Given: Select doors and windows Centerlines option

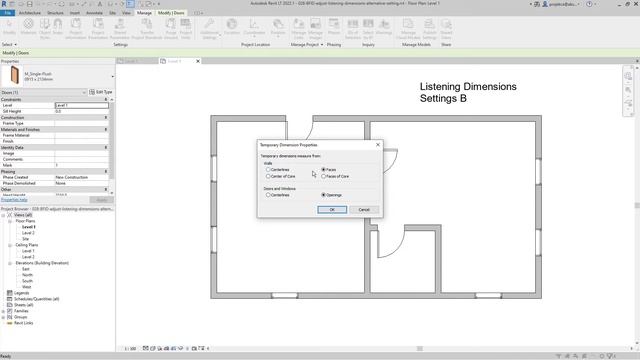Looking at the screenshot, I should (x=268, y=195).
